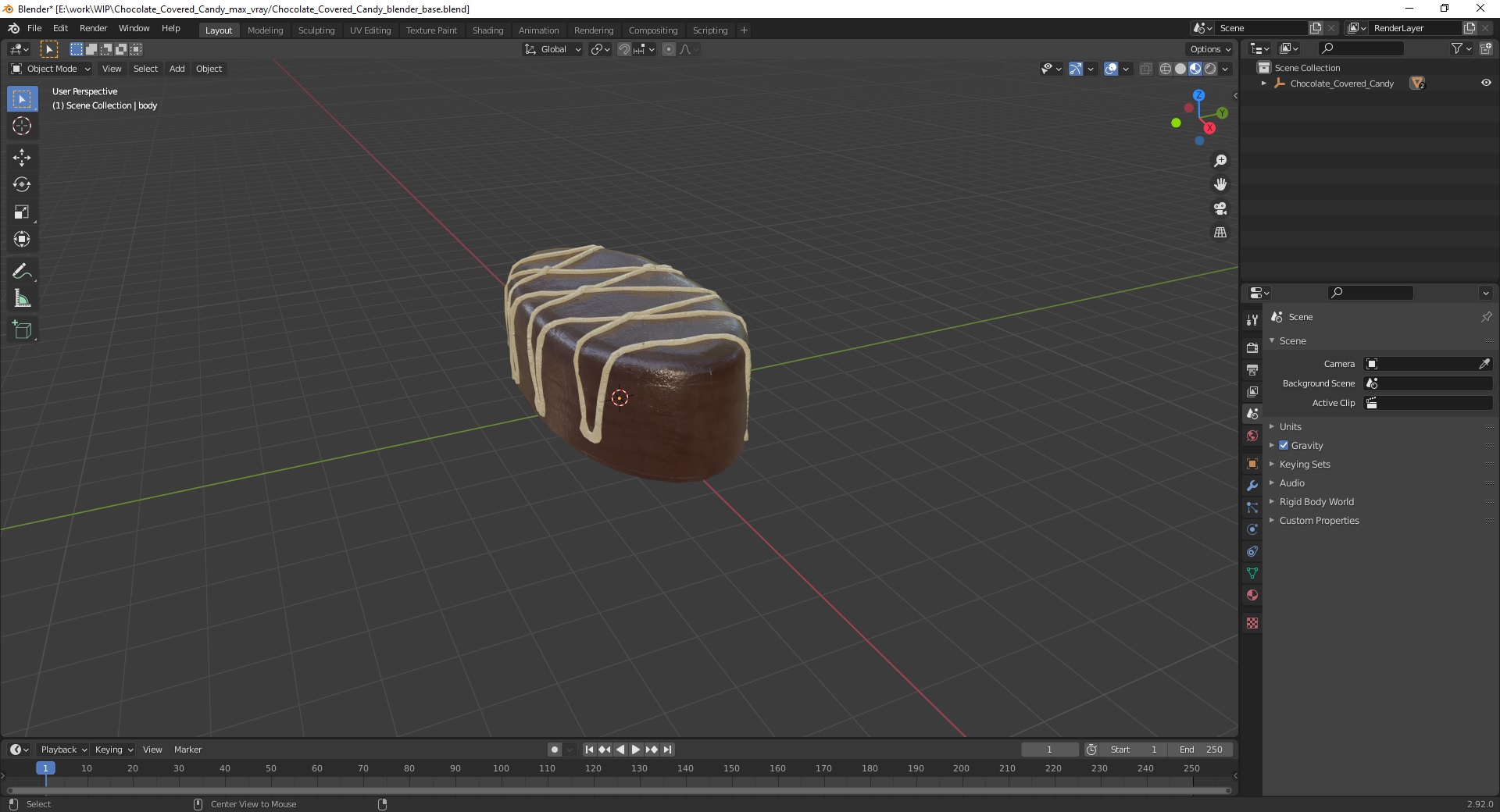Open the Render properties tab
This screenshot has height=812, width=1500.
[1252, 347]
